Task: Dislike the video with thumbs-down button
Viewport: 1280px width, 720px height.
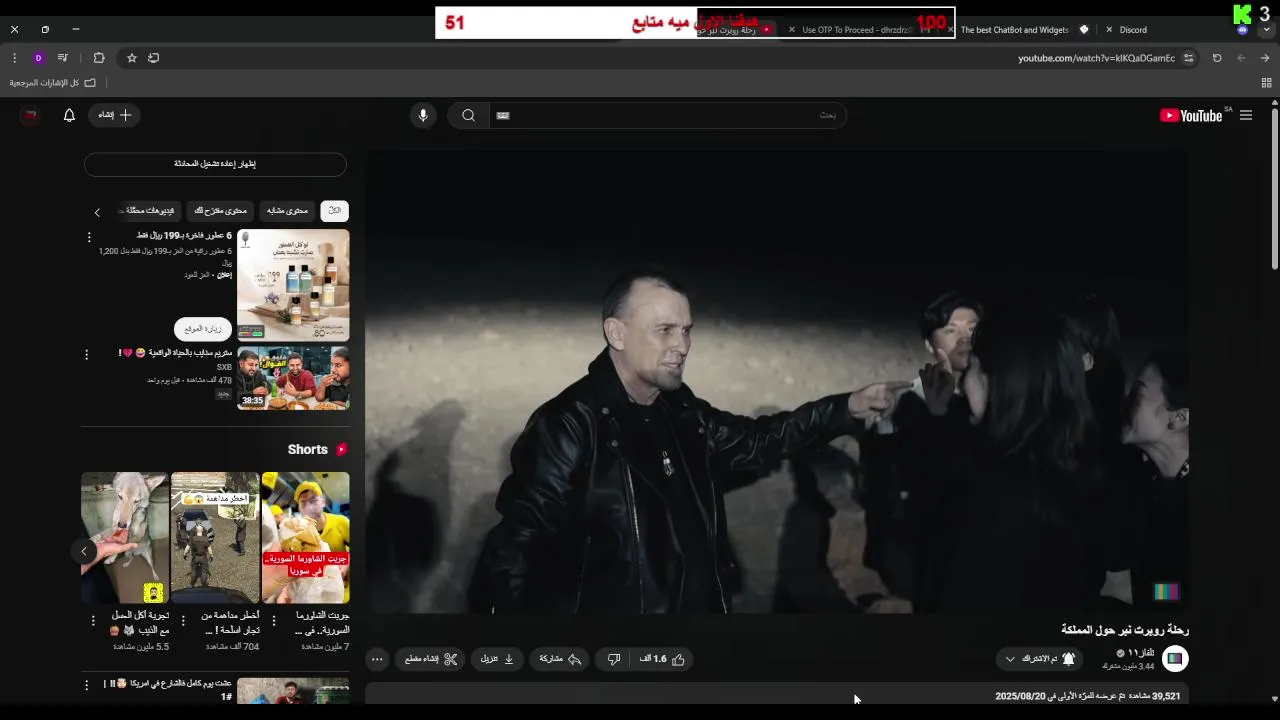Action: [x=614, y=659]
